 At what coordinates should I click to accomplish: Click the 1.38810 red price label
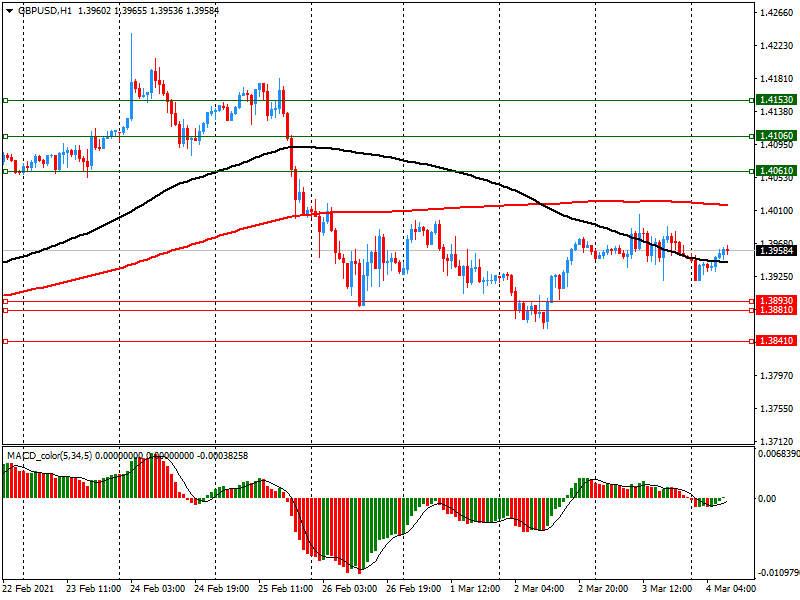776,311
